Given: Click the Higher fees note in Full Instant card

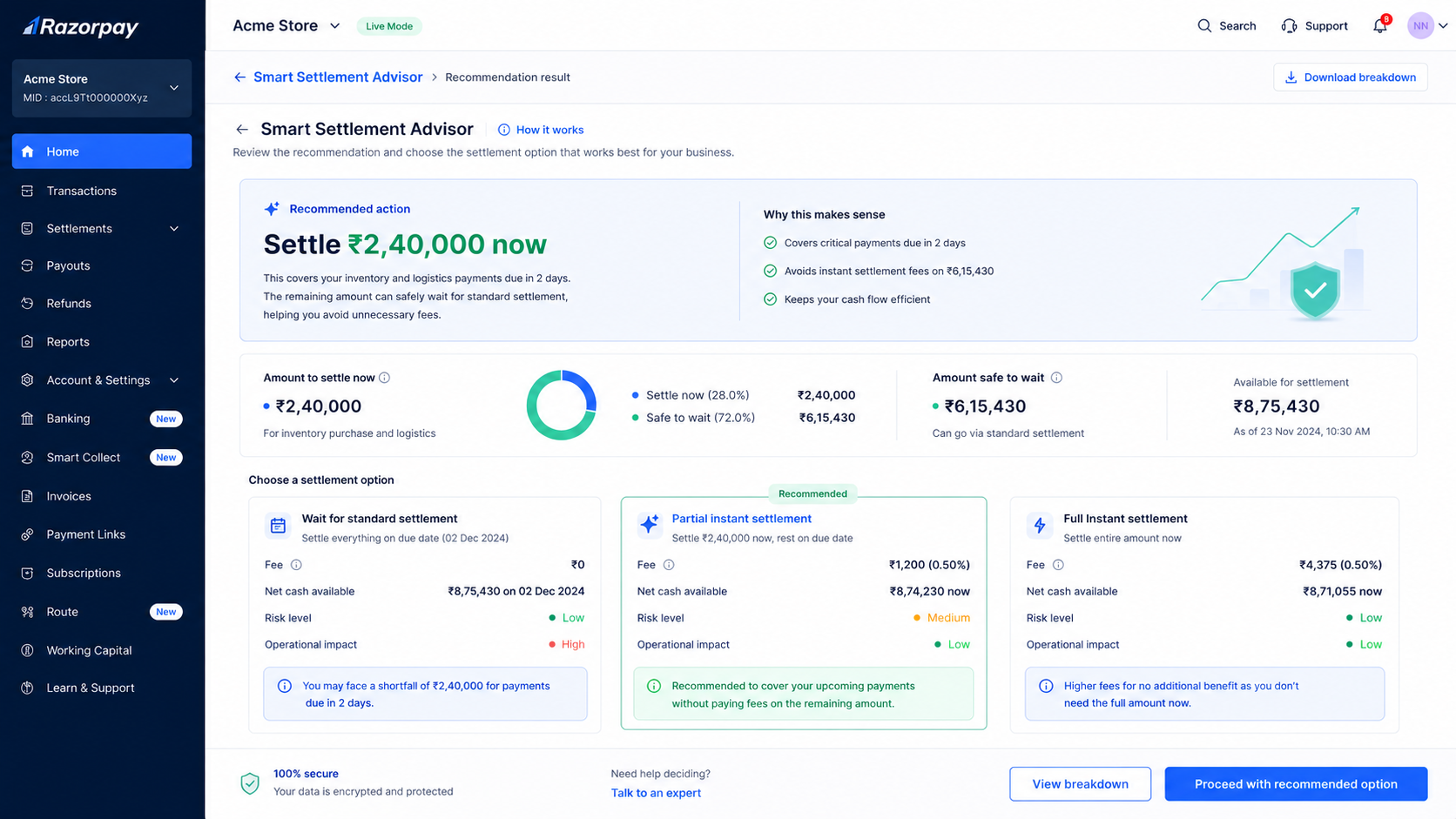Looking at the screenshot, I should coord(1204,694).
